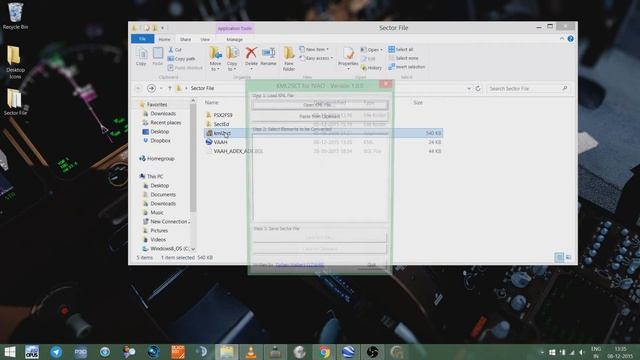640x360 pixels.
Task: Switch to Large icons view in status bar
Action: (x=569, y=257)
